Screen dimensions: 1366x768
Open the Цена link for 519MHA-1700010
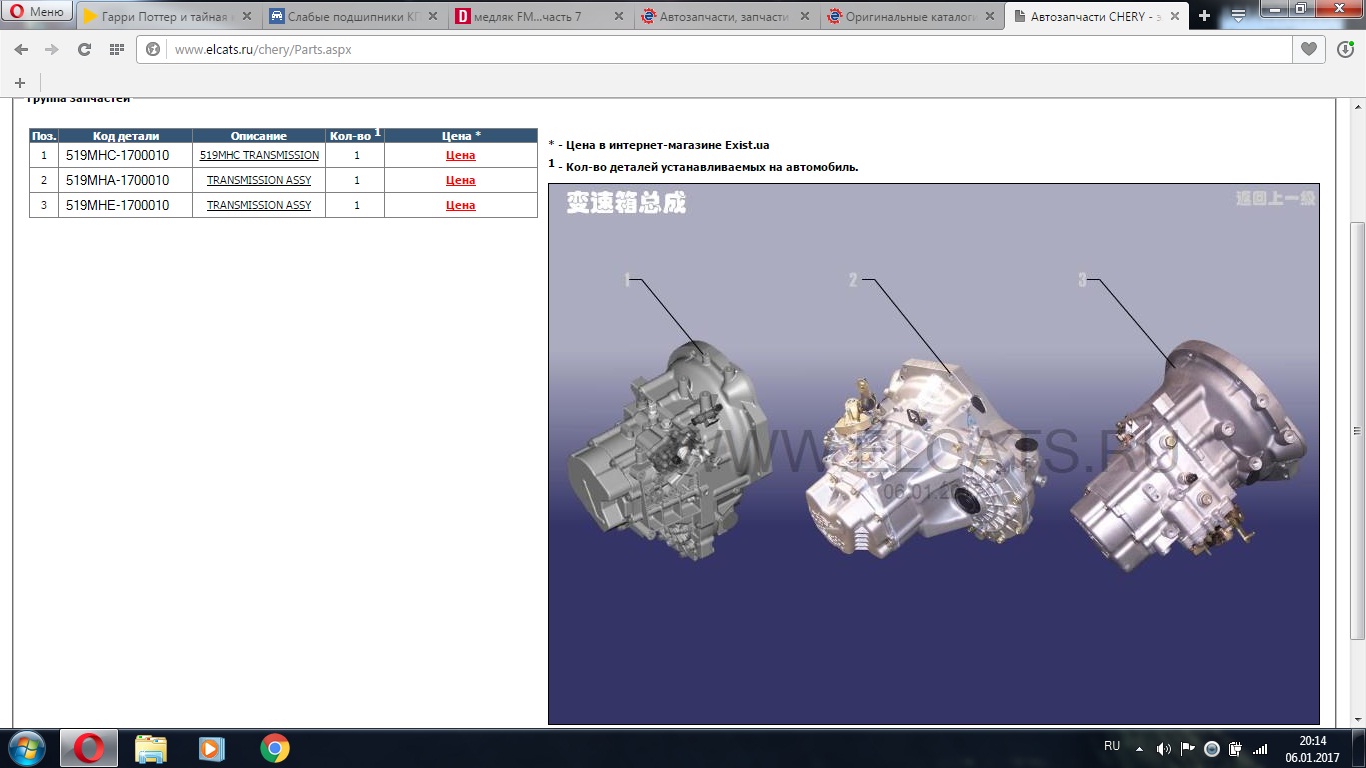point(460,180)
